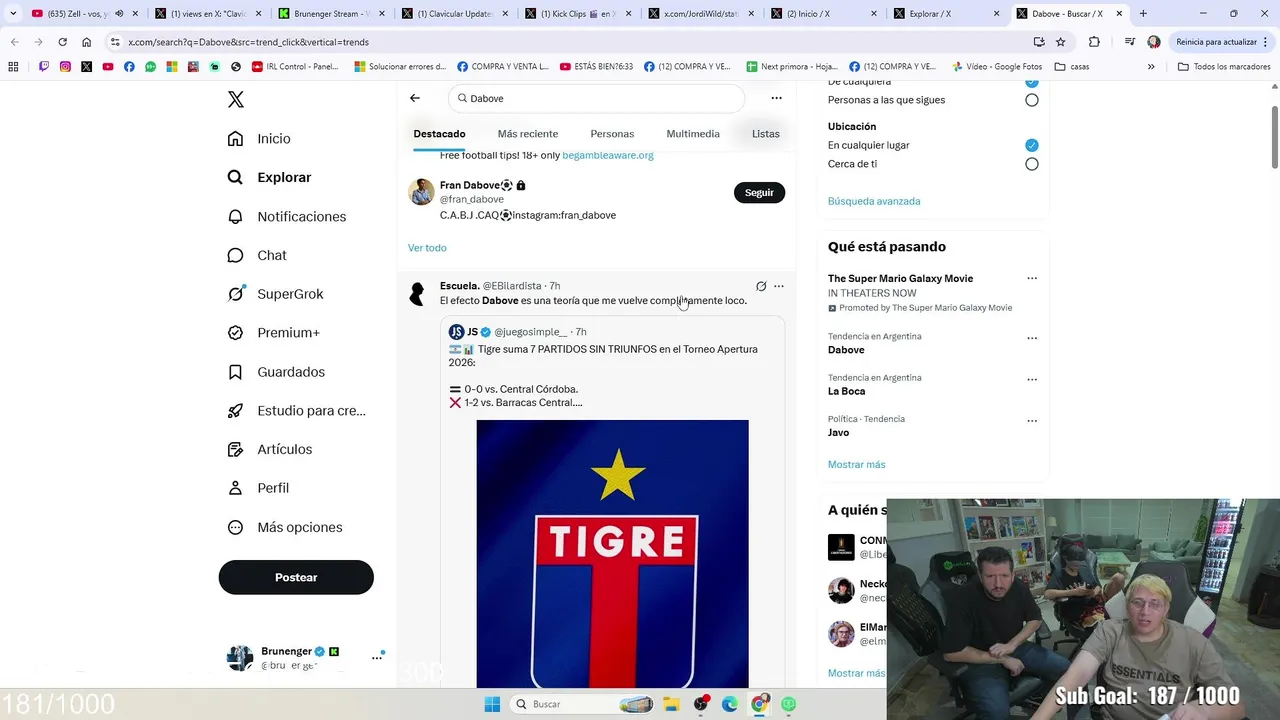1280x720 pixels.
Task: Open new browser tab plus button
Action: point(1143,14)
